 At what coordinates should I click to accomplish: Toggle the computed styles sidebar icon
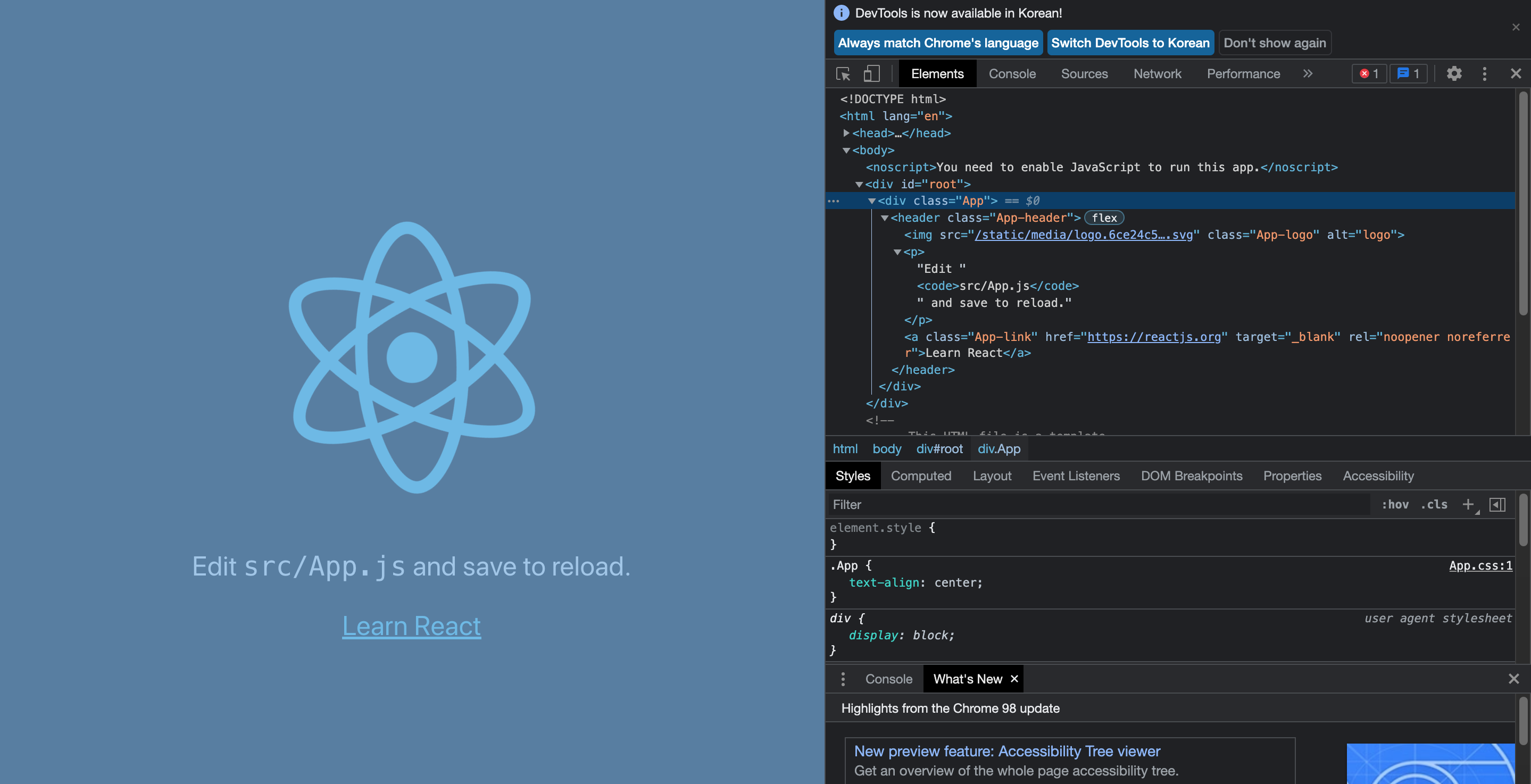pos(1497,505)
